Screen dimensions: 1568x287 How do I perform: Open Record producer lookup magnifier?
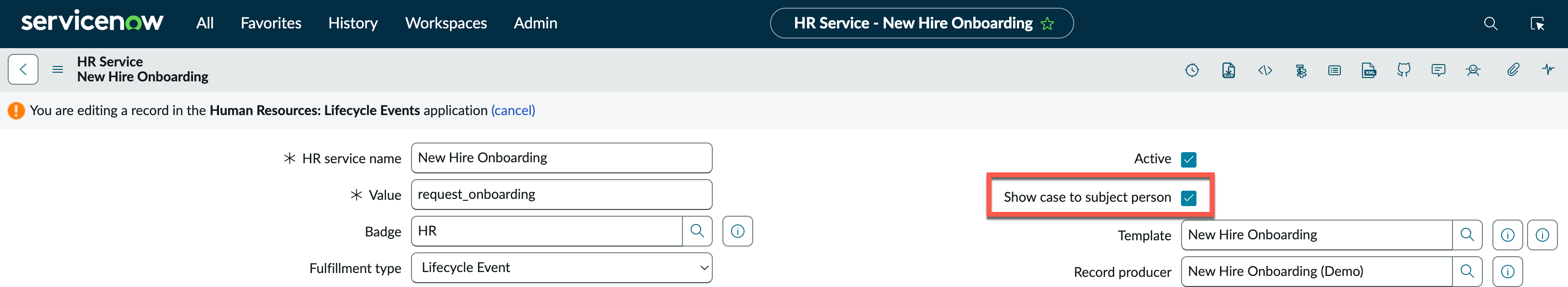coord(1467,271)
